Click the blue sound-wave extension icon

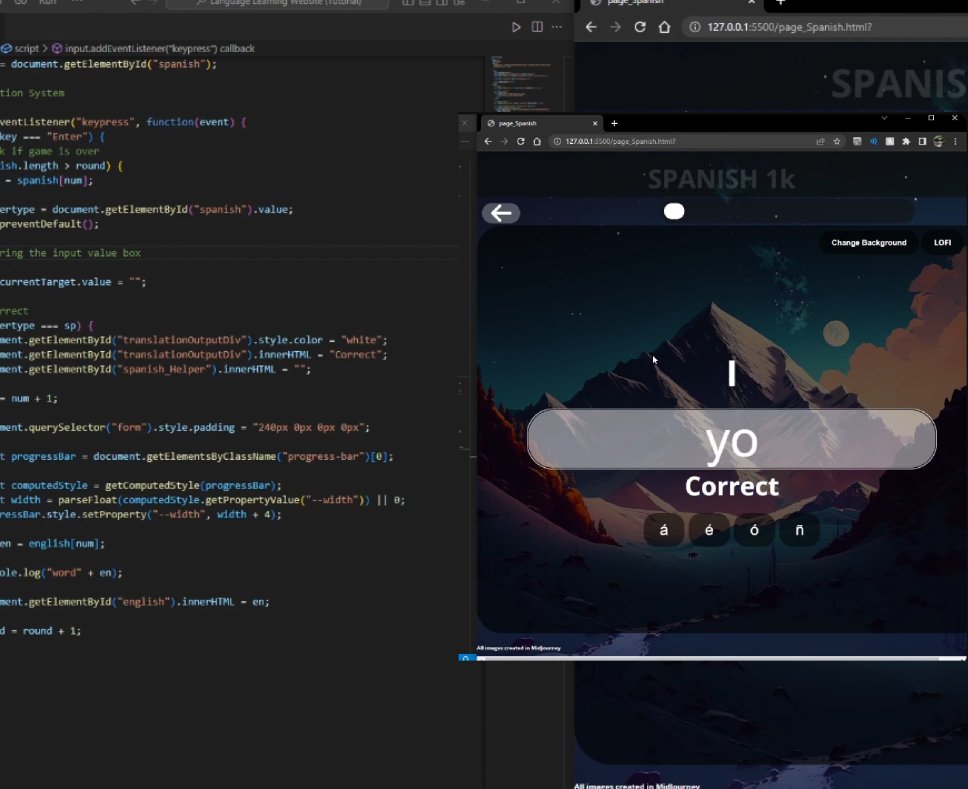tap(874, 141)
